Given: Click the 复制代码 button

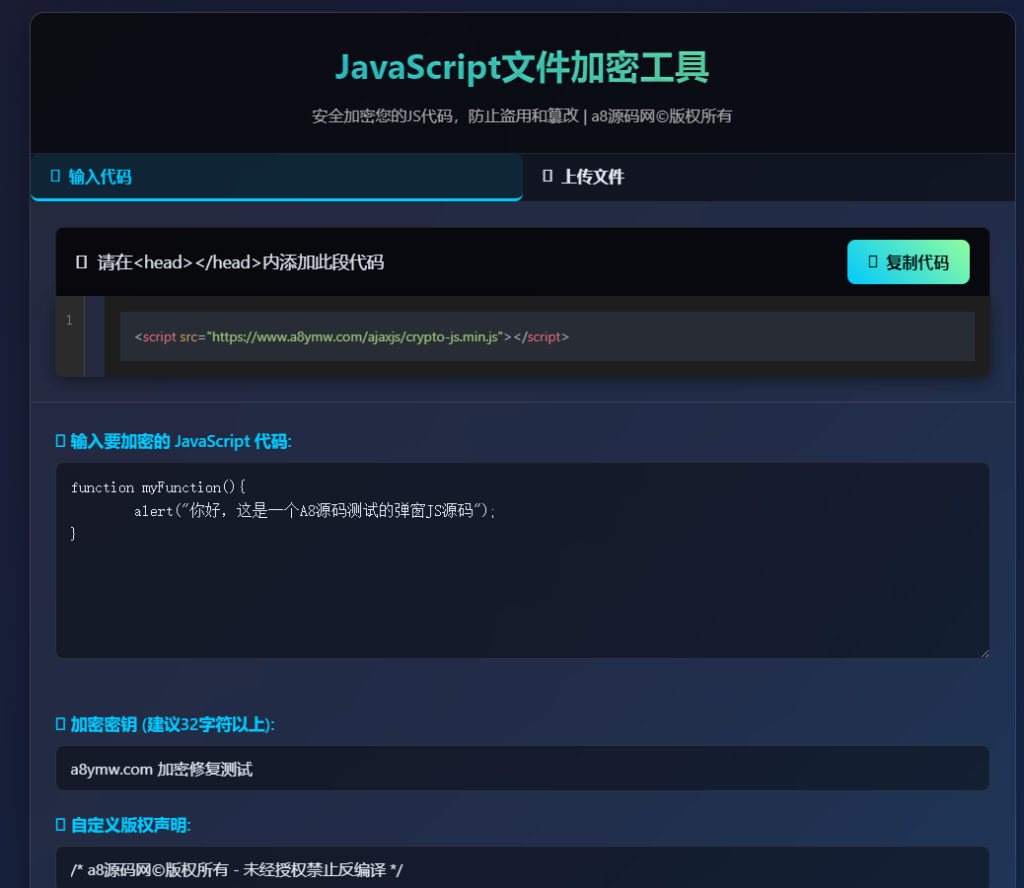Looking at the screenshot, I should click(908, 261).
